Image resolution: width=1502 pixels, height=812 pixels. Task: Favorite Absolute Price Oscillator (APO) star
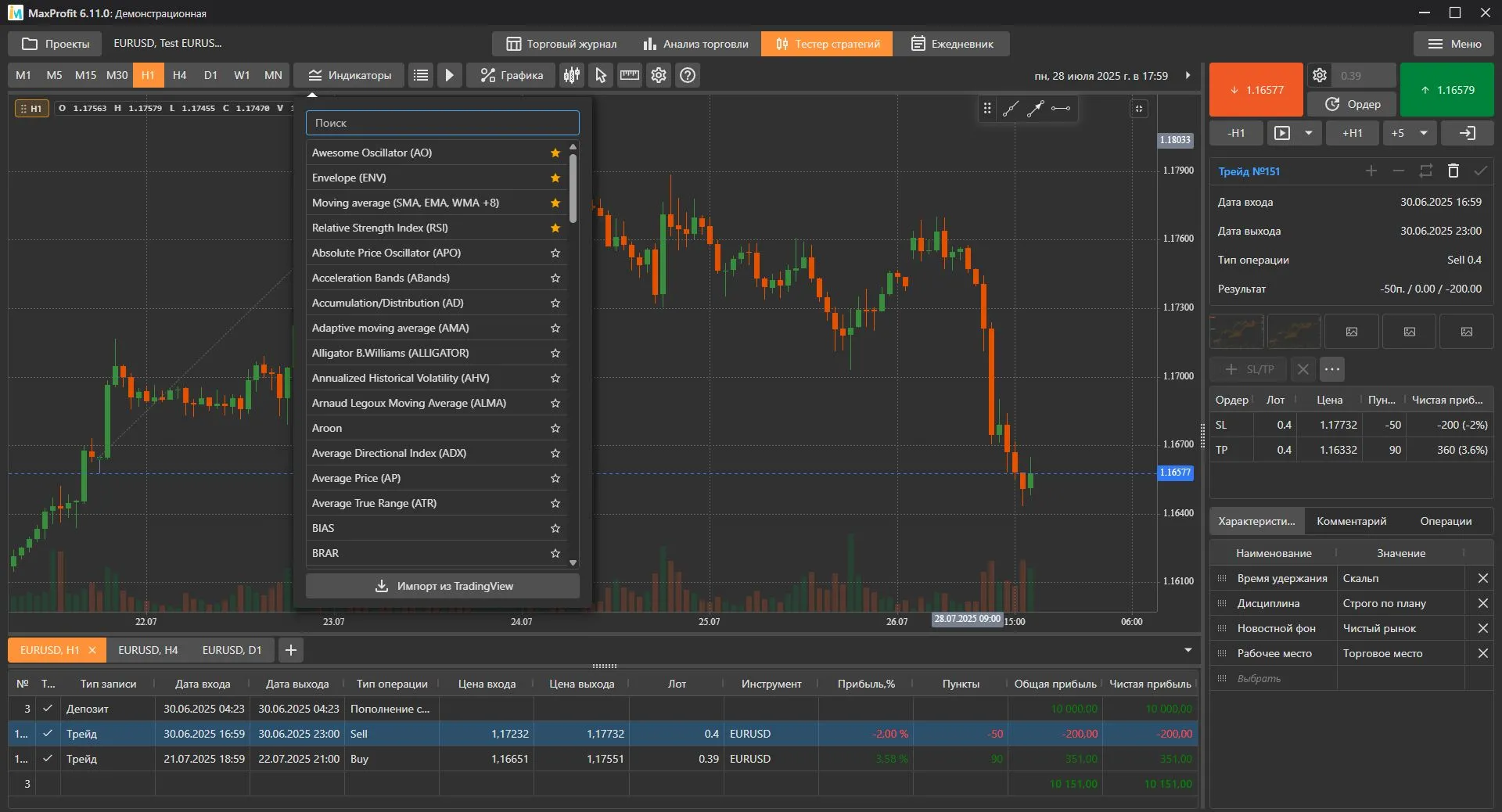point(555,253)
